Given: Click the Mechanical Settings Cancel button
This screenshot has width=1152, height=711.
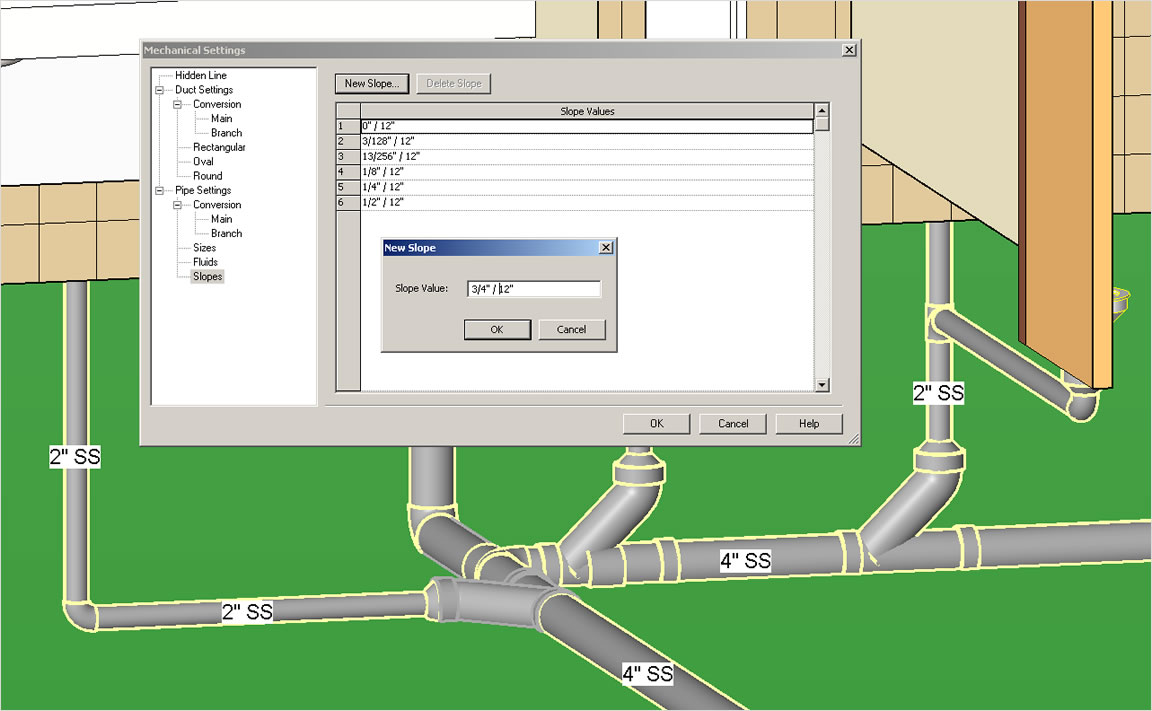Looking at the screenshot, I should pyautogui.click(x=732, y=424).
